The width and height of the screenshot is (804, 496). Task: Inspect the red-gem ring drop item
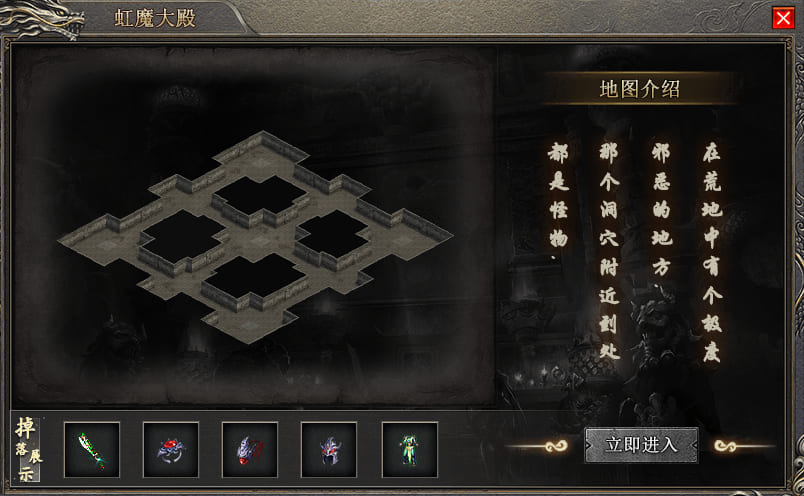click(171, 450)
